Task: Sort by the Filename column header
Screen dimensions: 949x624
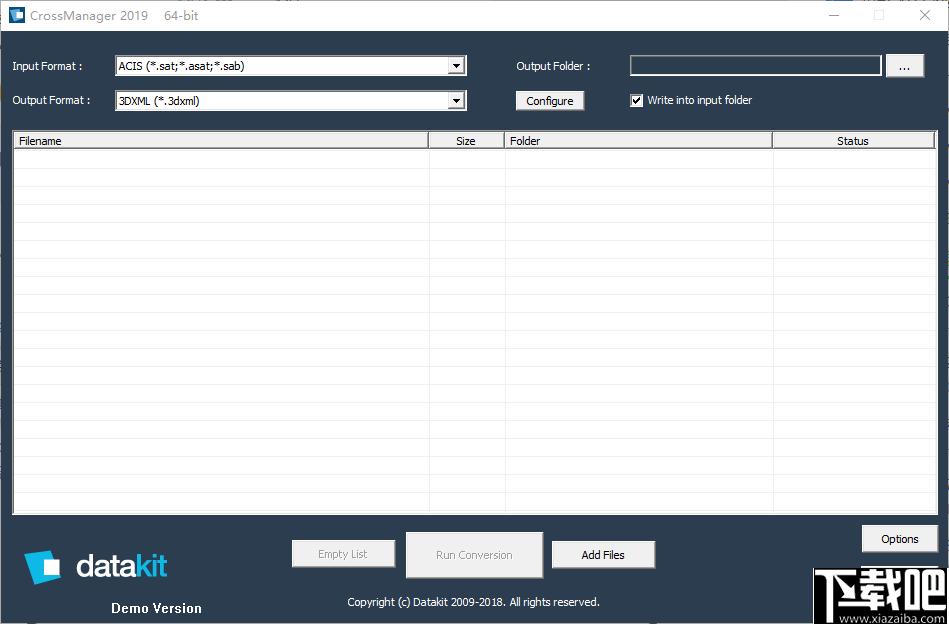Action: point(221,140)
